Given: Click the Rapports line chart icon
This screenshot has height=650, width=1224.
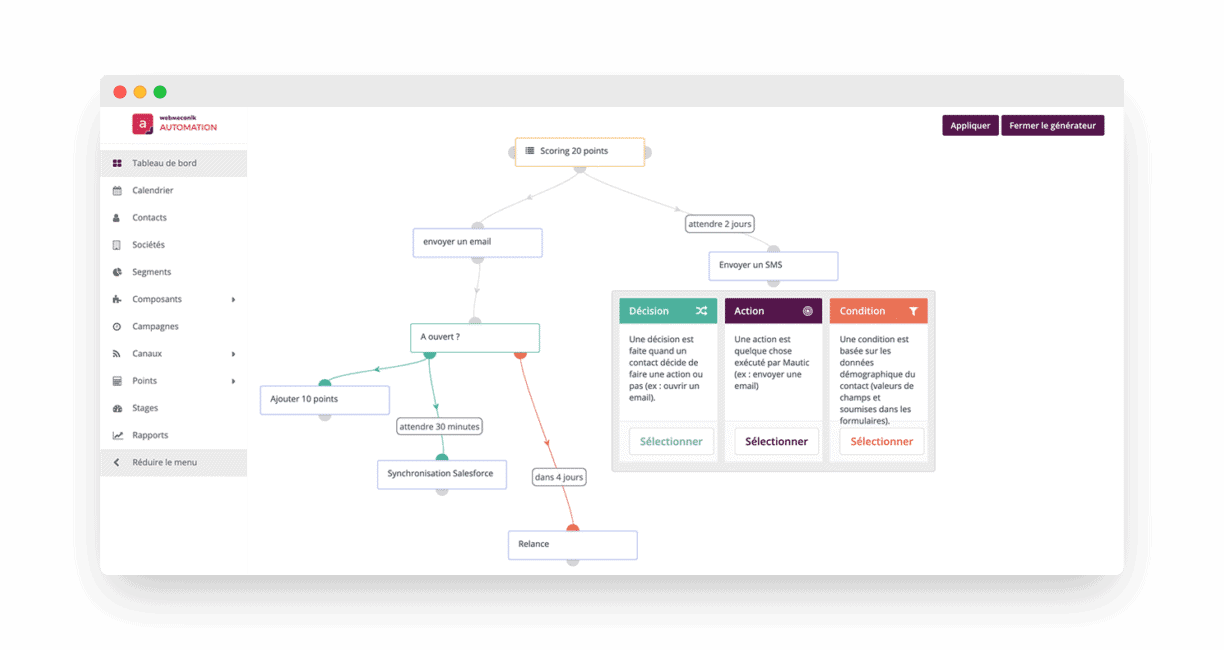Looking at the screenshot, I should click(117, 435).
